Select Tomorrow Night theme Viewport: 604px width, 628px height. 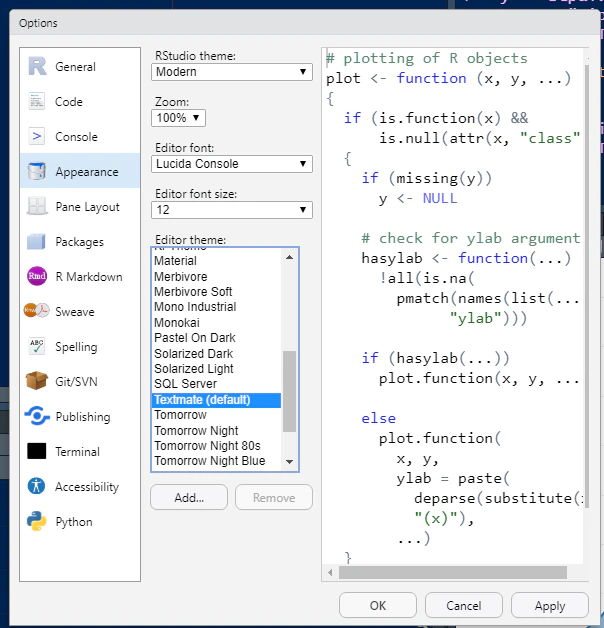(x=217, y=431)
